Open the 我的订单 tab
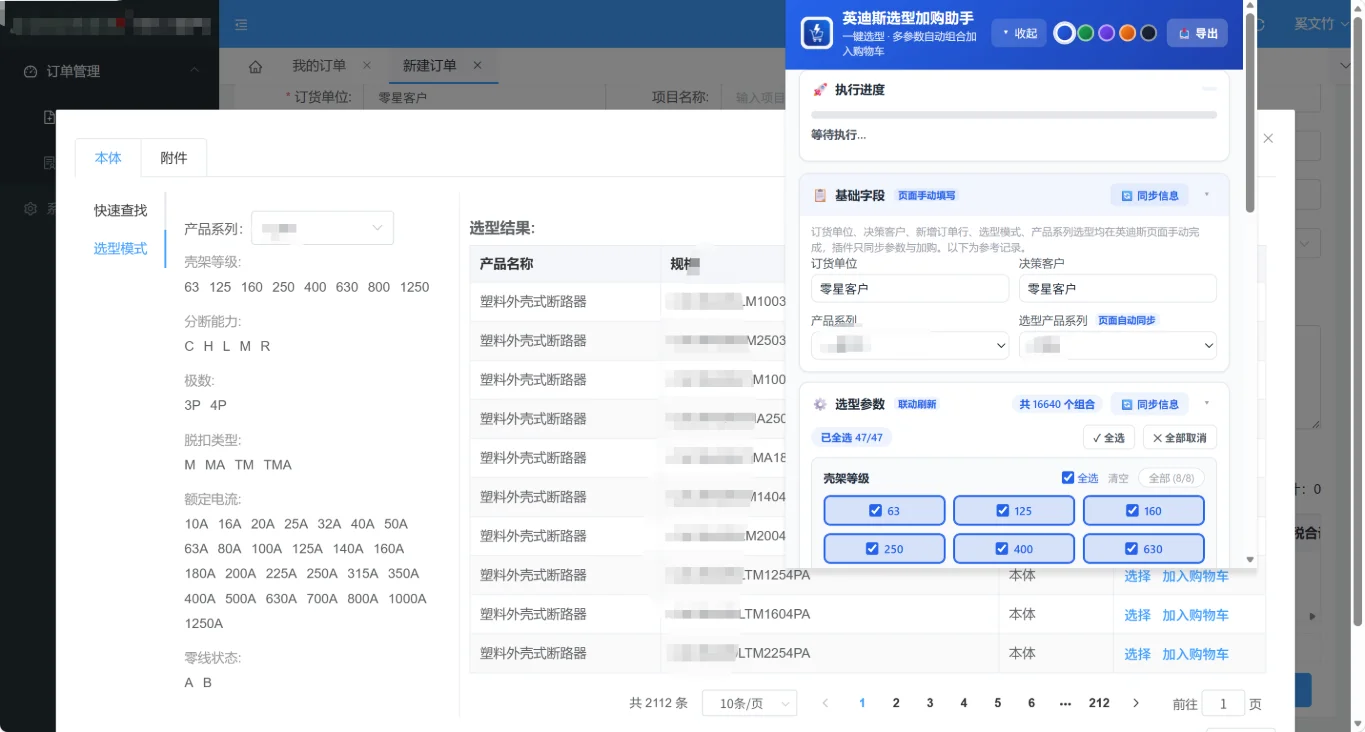Screen dimensions: 1365x732 tap(319, 66)
